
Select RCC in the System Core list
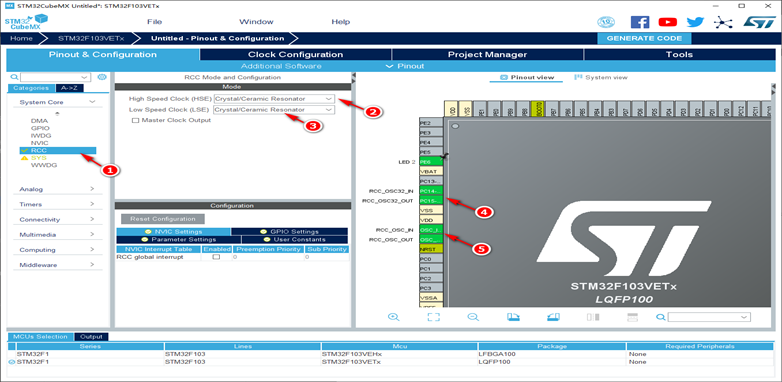(x=57, y=150)
